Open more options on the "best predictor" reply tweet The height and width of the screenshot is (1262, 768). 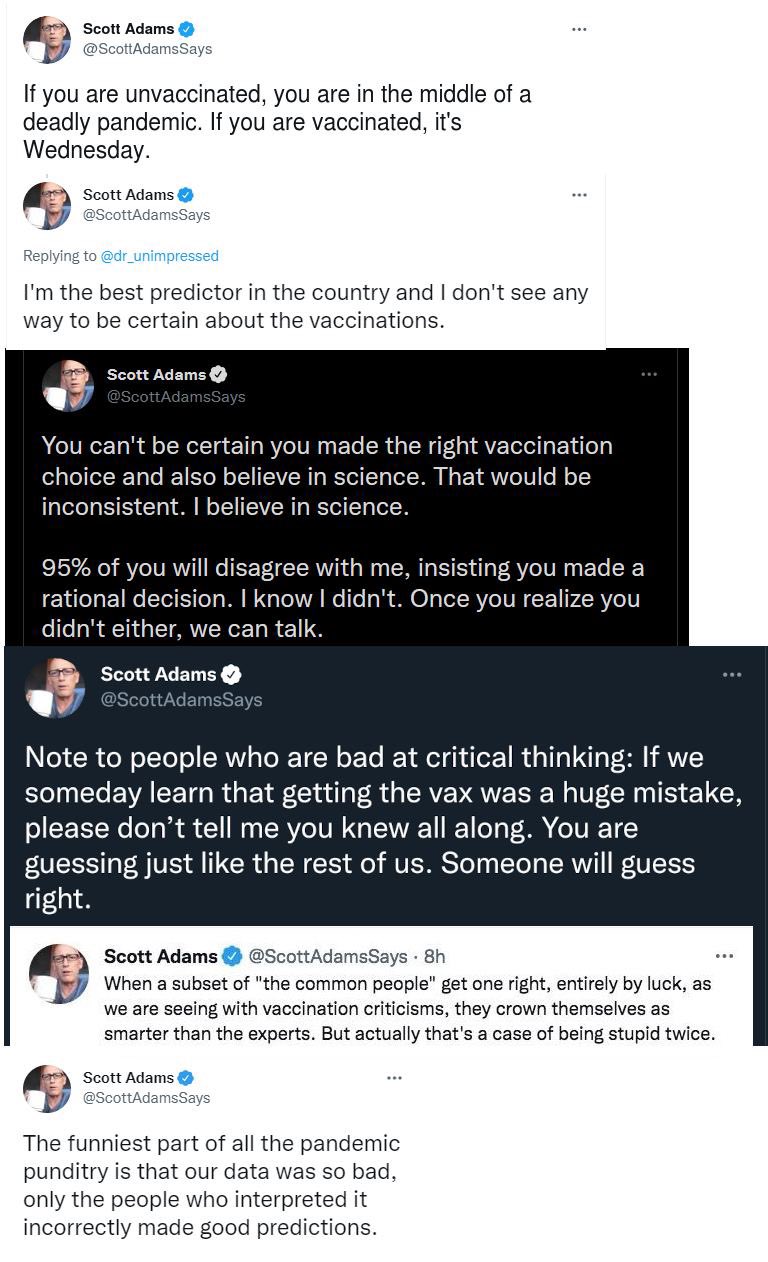(x=579, y=194)
